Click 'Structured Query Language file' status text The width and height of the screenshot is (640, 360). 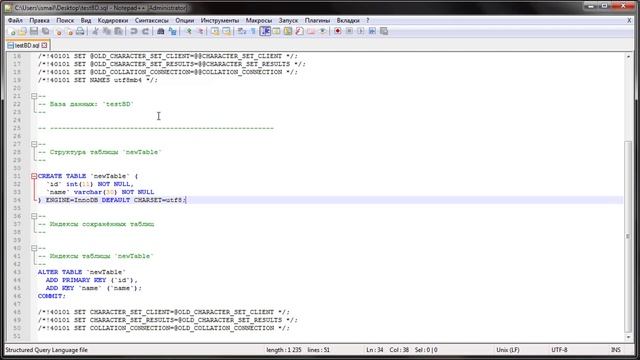46,350
